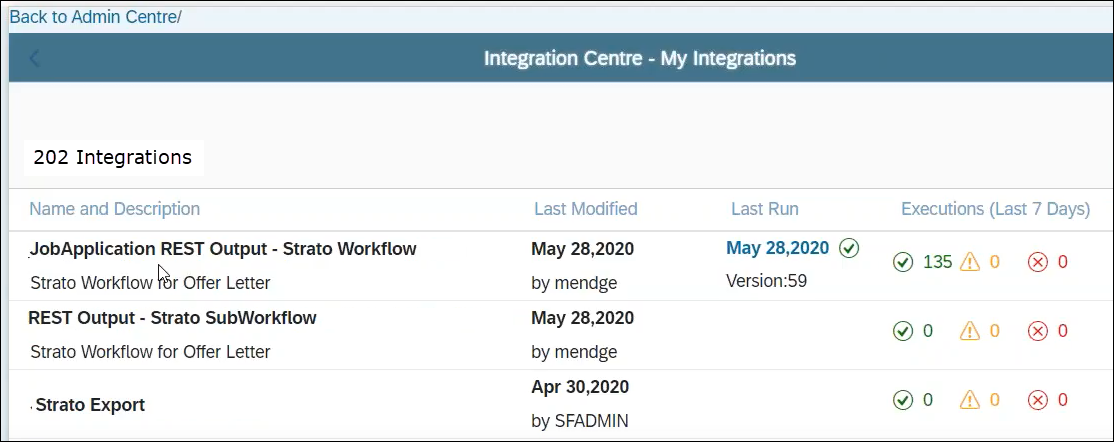Open JobApplication REST Output - Strato Workflow integration
Screen dimensions: 1114x442
[223, 249]
